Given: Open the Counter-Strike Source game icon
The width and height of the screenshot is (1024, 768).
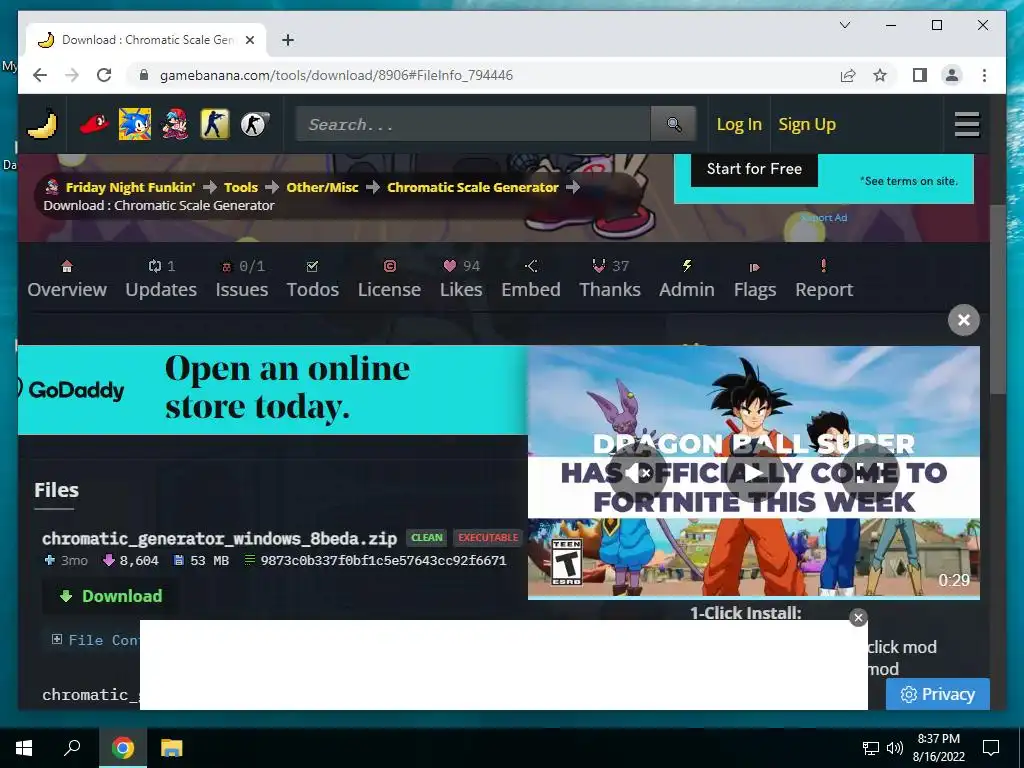Looking at the screenshot, I should coord(254,123).
